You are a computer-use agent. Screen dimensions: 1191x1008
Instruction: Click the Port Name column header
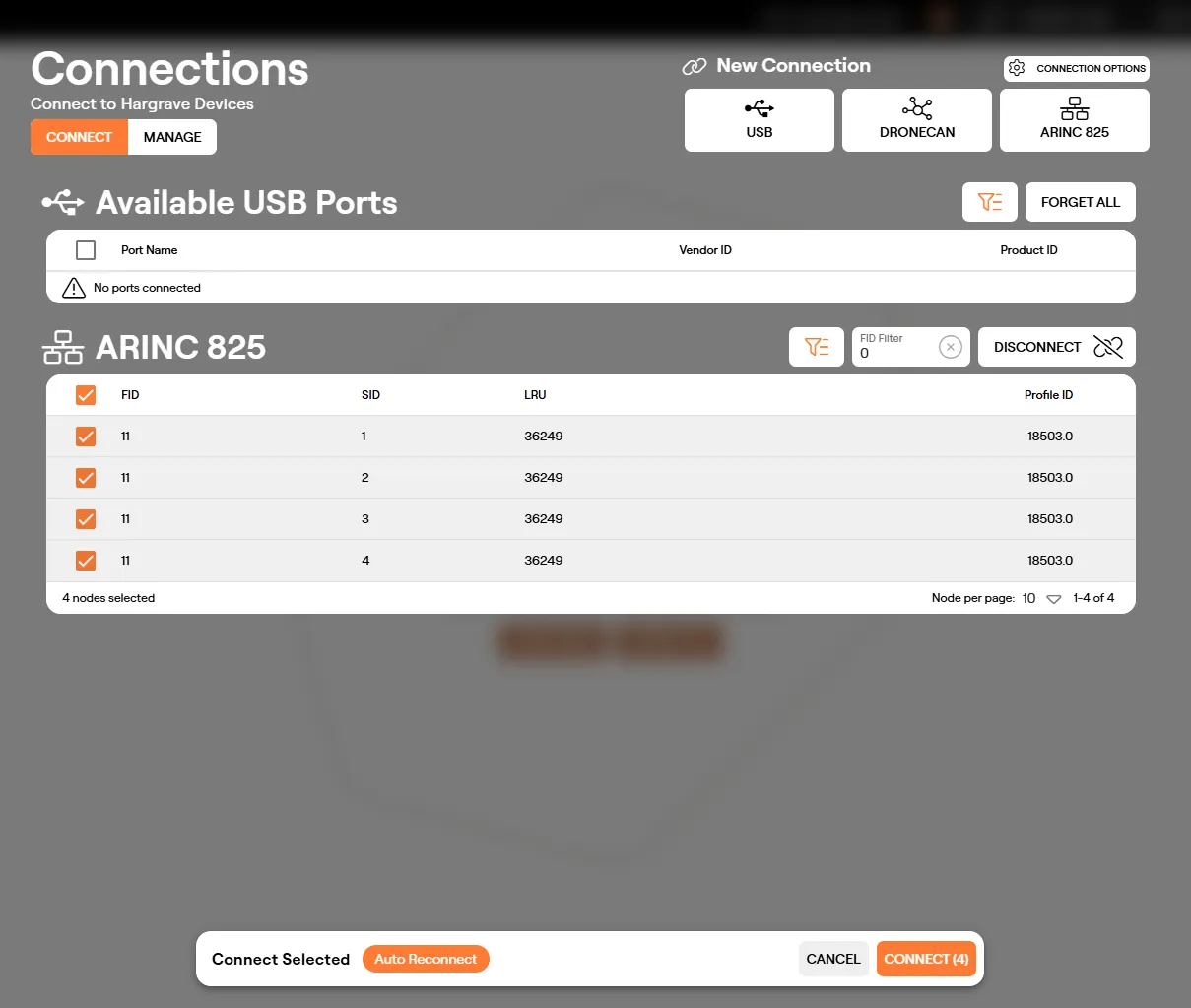(150, 250)
